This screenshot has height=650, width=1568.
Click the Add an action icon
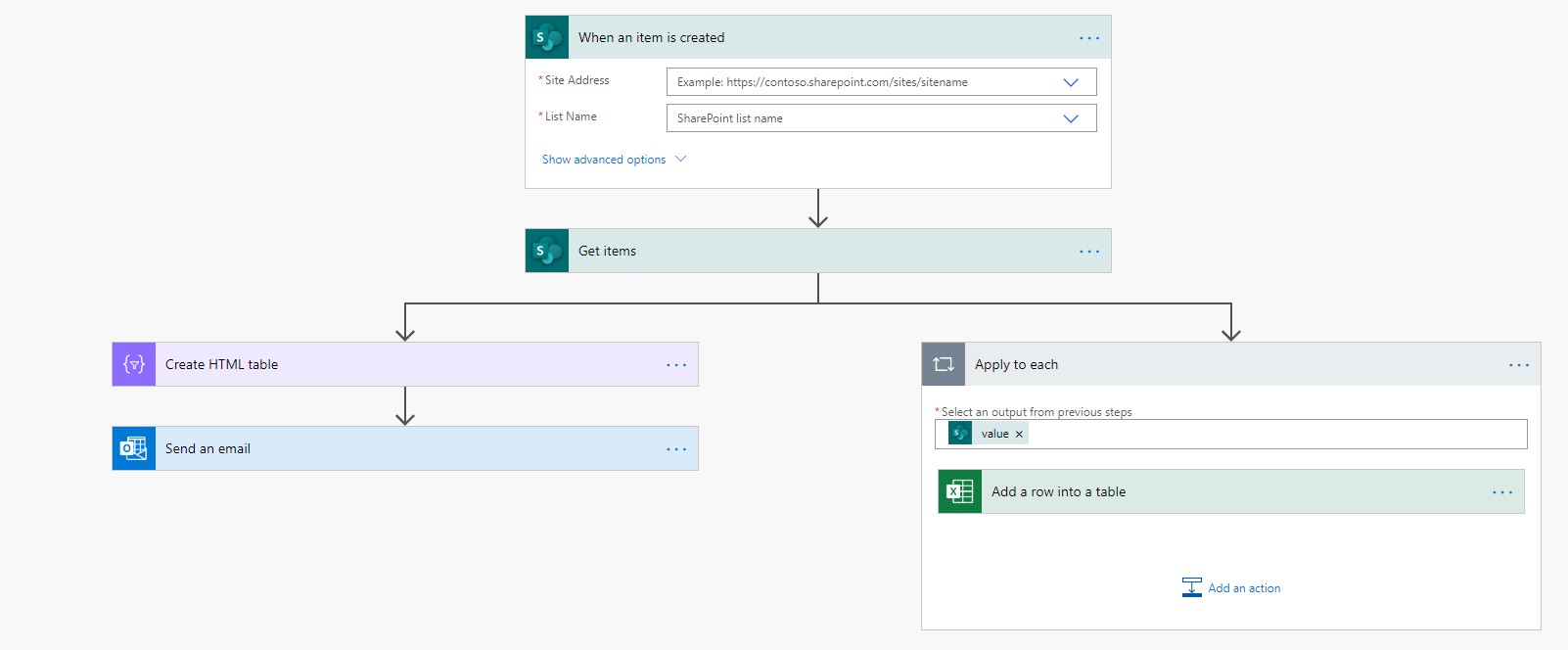pos(1191,587)
